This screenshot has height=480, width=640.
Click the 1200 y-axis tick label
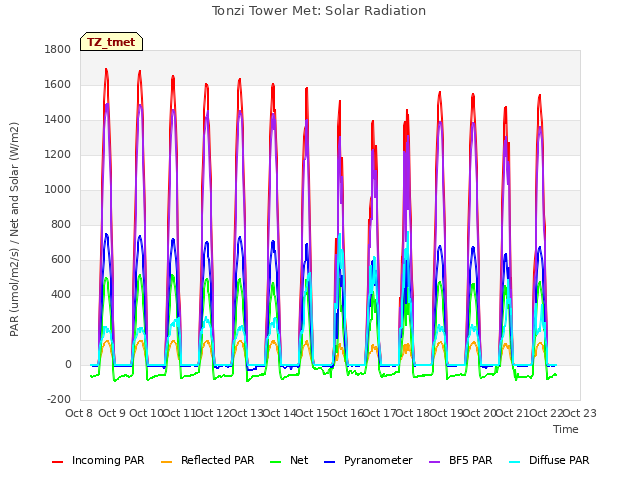(58, 155)
